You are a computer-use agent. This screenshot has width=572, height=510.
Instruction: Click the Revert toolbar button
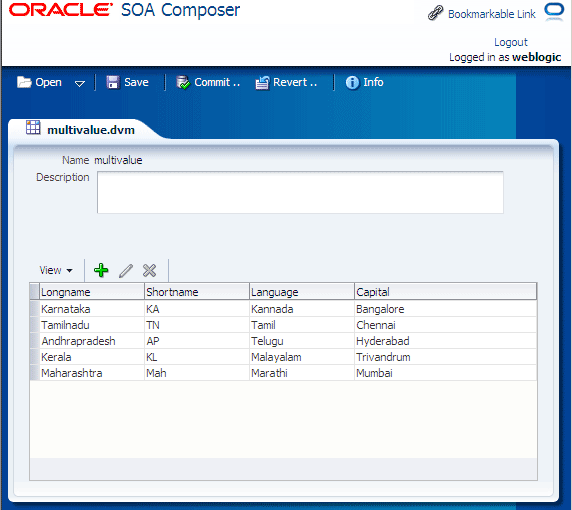click(x=286, y=82)
